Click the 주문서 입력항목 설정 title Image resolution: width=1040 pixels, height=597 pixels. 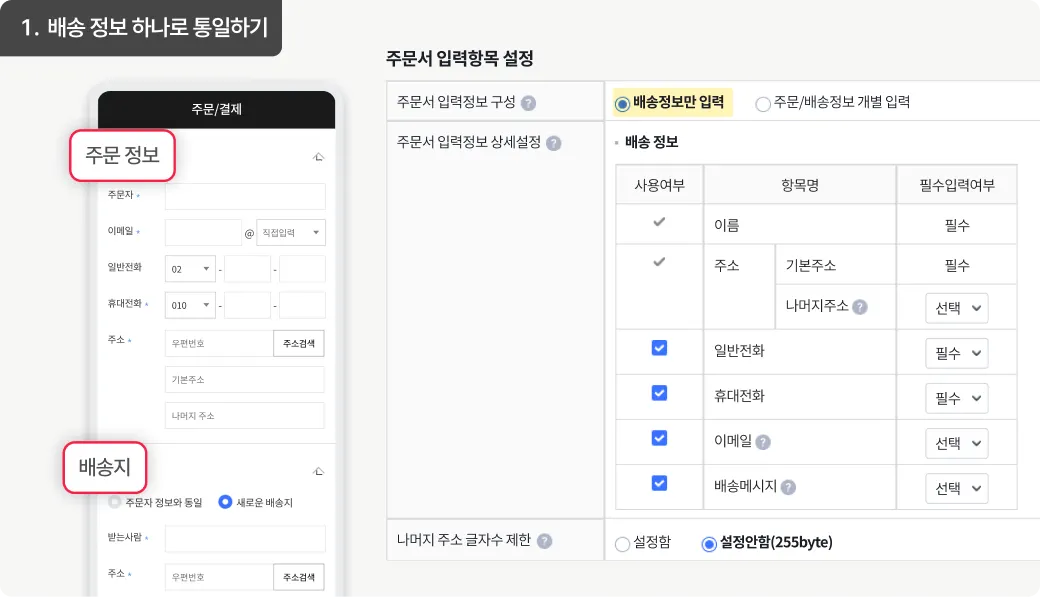tap(460, 58)
